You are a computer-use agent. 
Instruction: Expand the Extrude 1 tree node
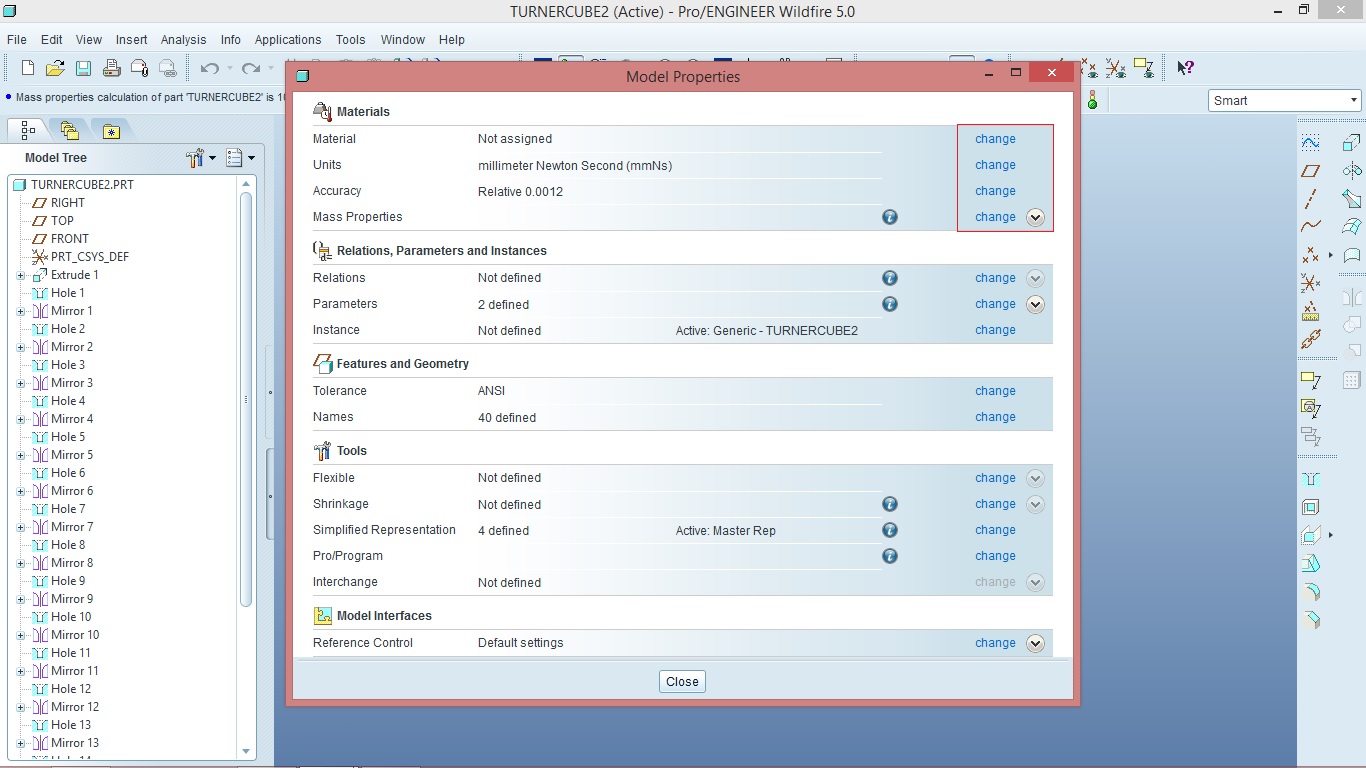(20, 275)
